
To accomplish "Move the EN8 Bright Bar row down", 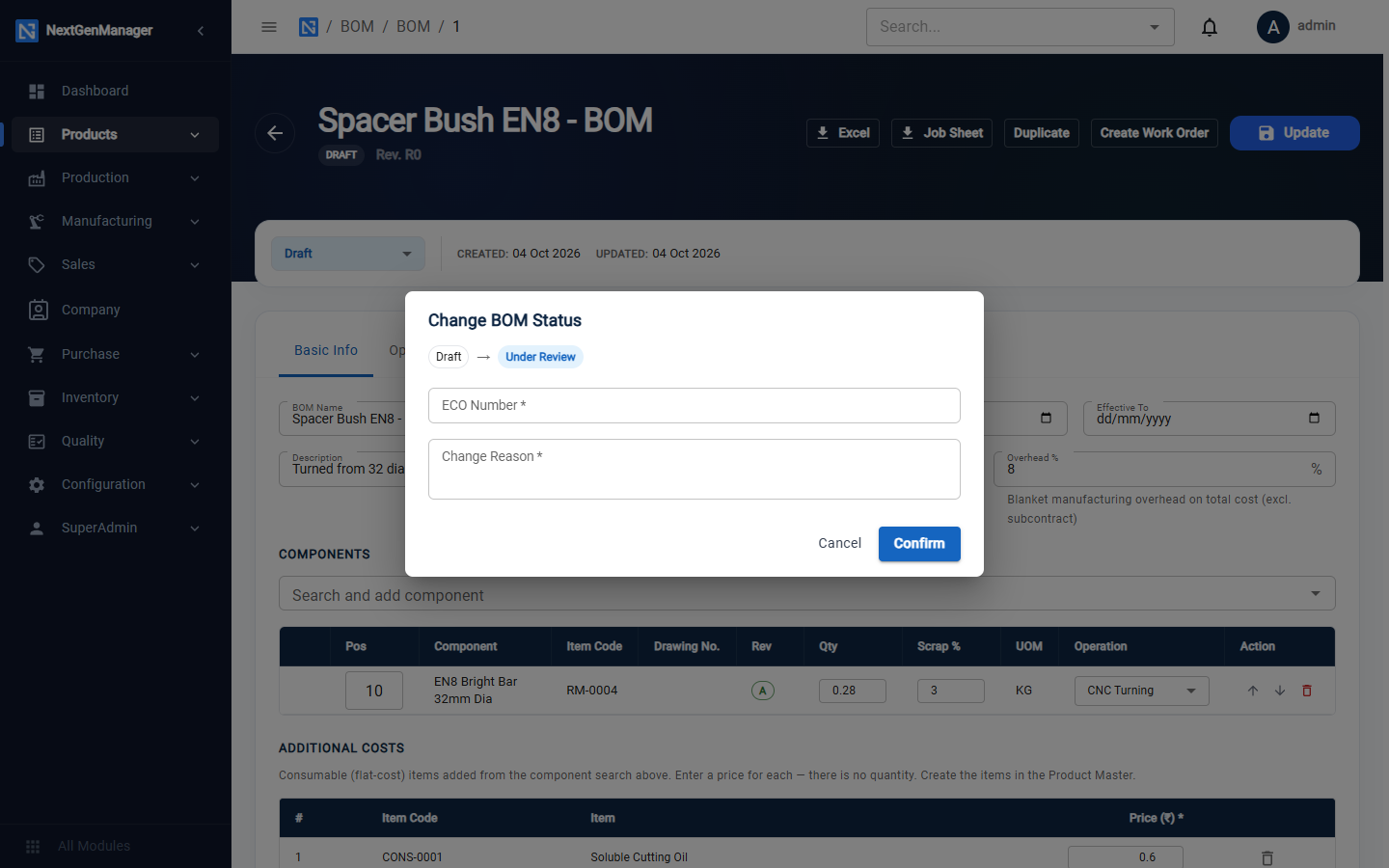I will point(1280,691).
